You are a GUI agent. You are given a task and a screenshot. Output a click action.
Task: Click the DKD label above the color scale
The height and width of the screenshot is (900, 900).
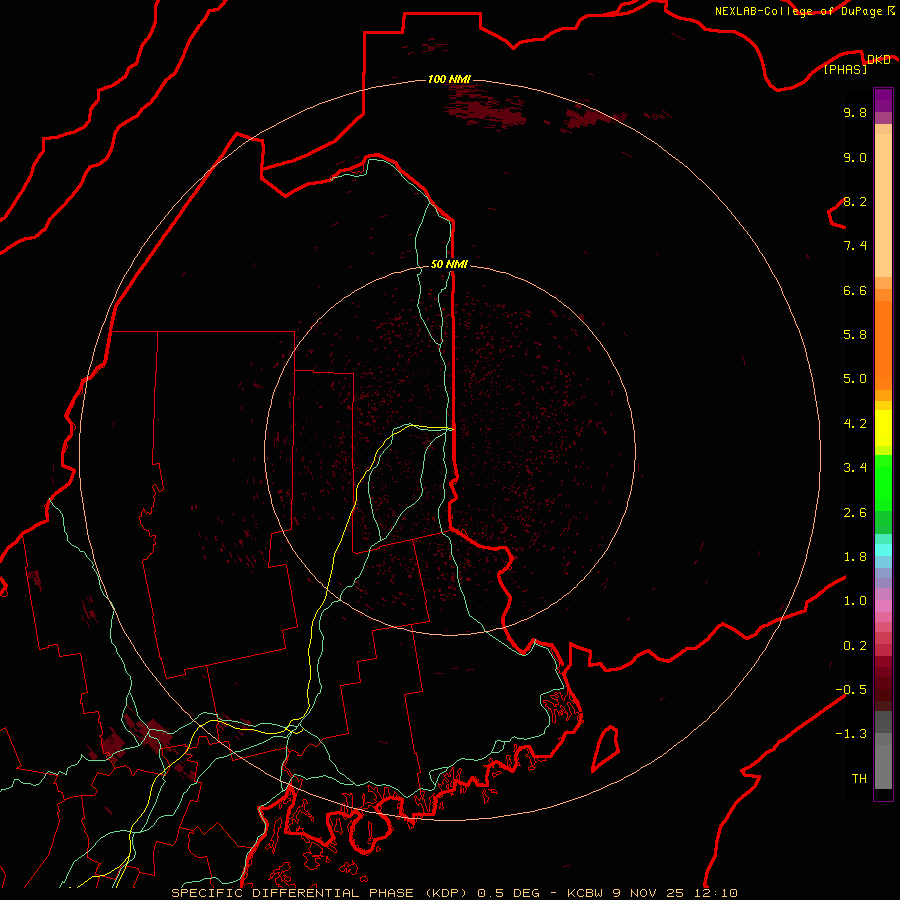tap(878, 59)
